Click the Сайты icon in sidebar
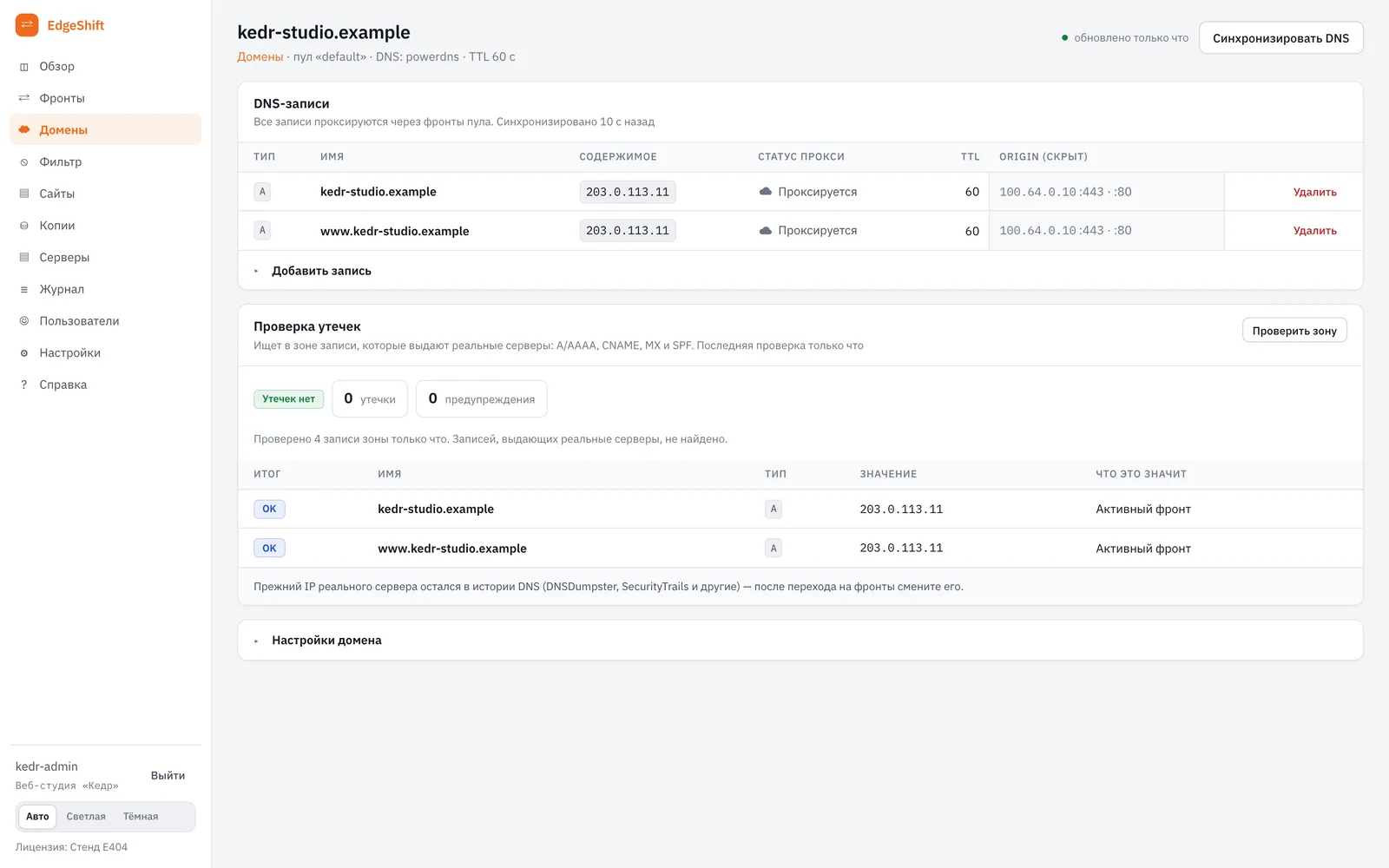This screenshot has height=868, width=1389. coord(24,194)
